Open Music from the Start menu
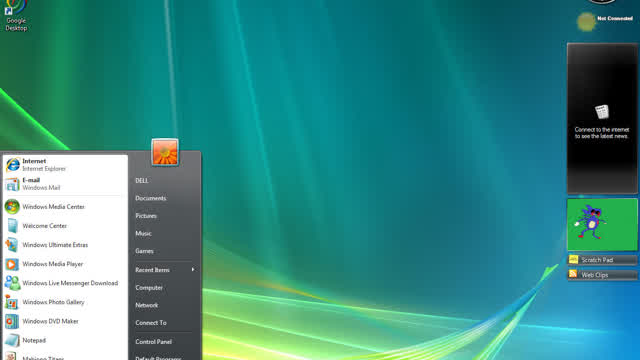640x360 pixels. 143,233
